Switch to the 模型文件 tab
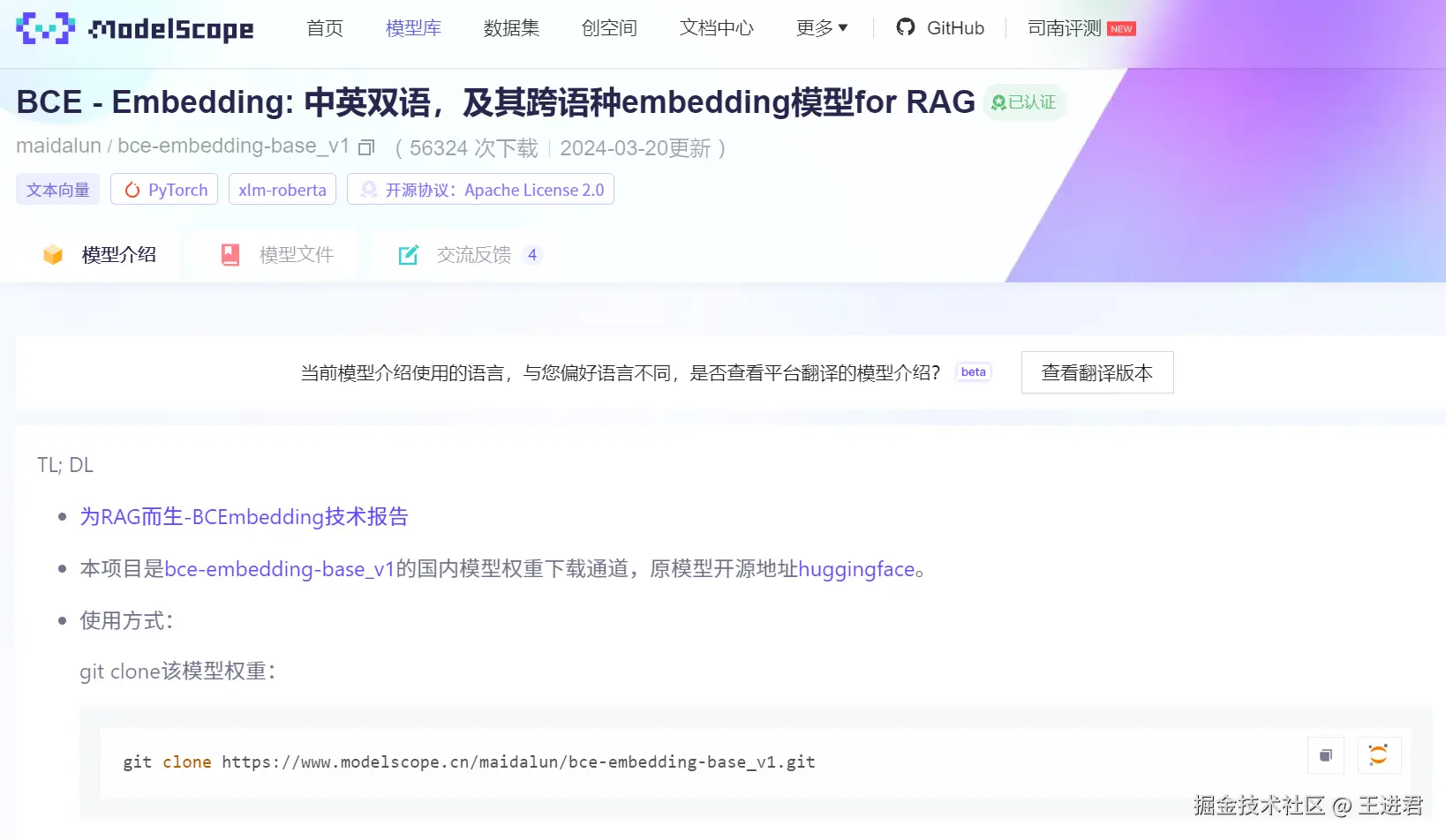The height and width of the screenshot is (840, 1446). click(x=277, y=255)
